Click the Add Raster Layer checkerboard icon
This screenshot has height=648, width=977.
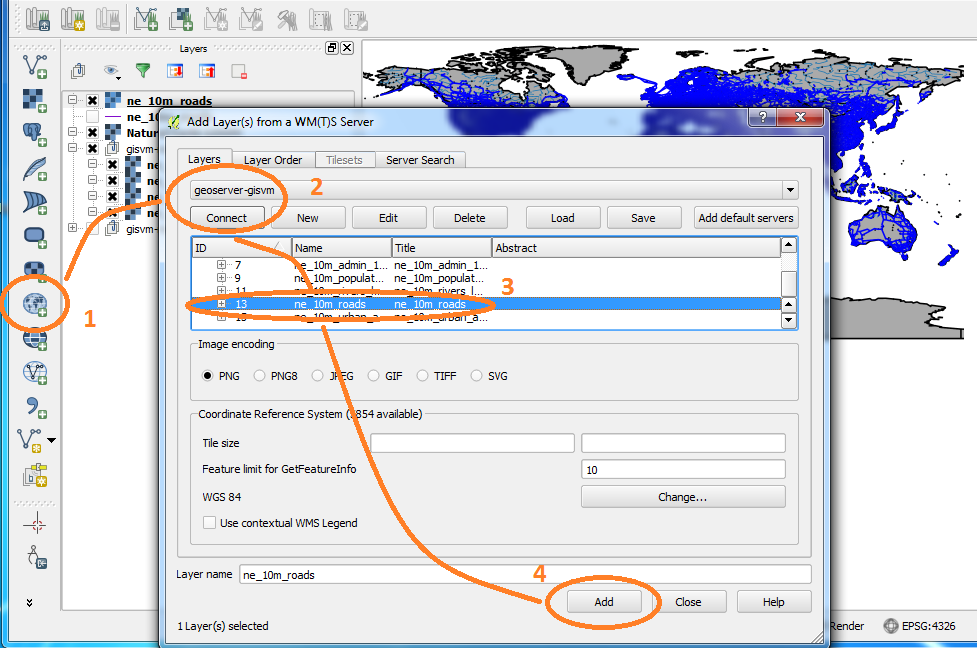pos(35,100)
